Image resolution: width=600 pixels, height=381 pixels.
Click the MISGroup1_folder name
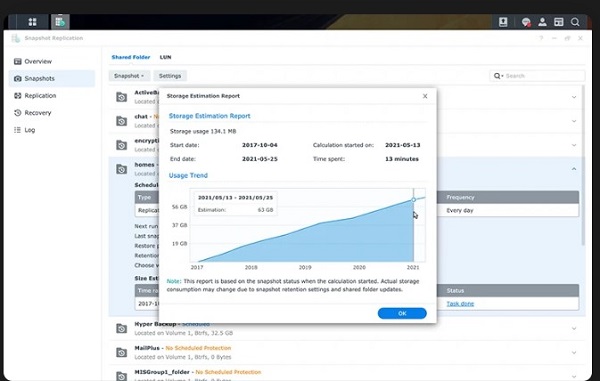click(162, 372)
